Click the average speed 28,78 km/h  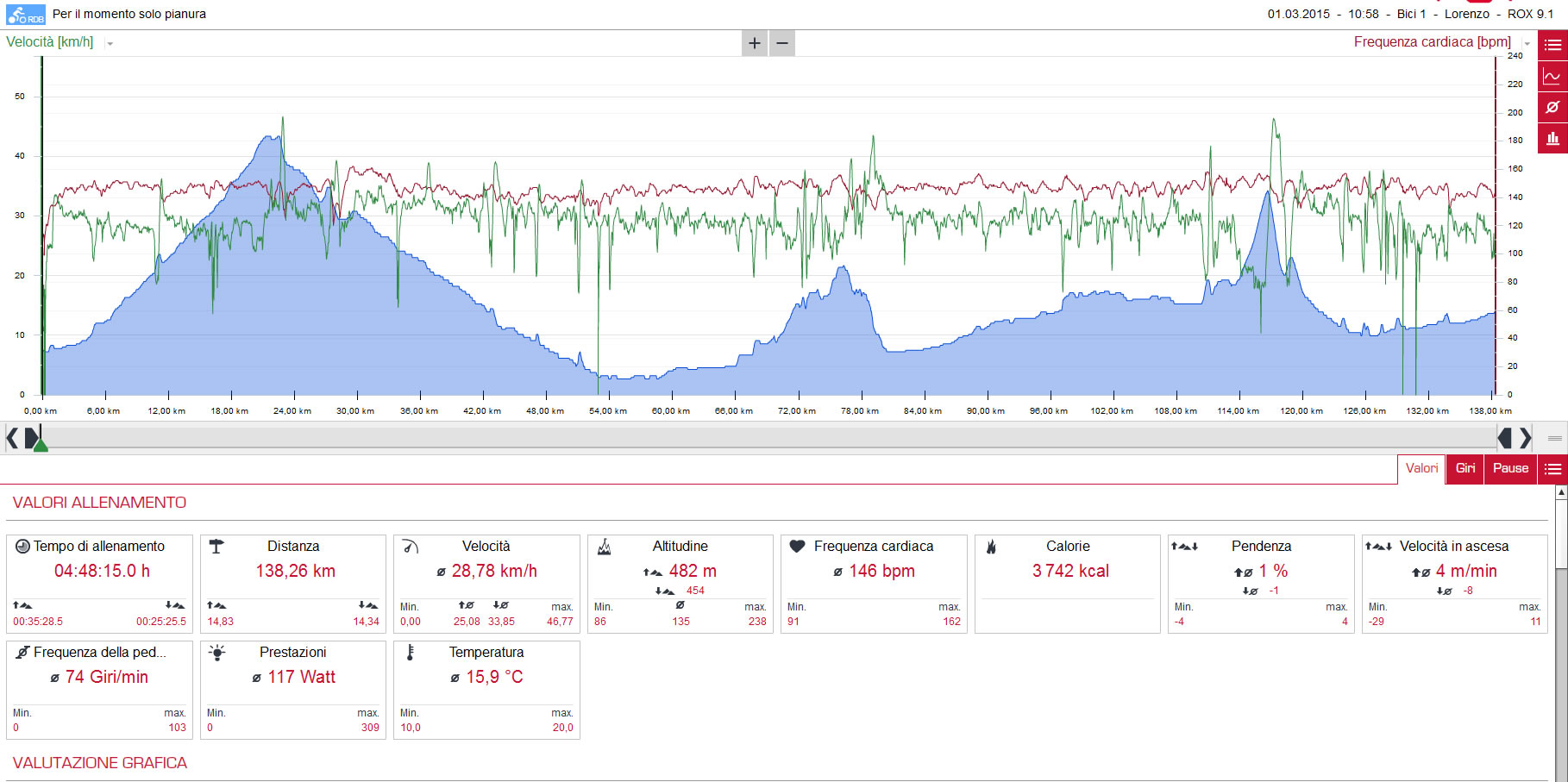(x=494, y=571)
